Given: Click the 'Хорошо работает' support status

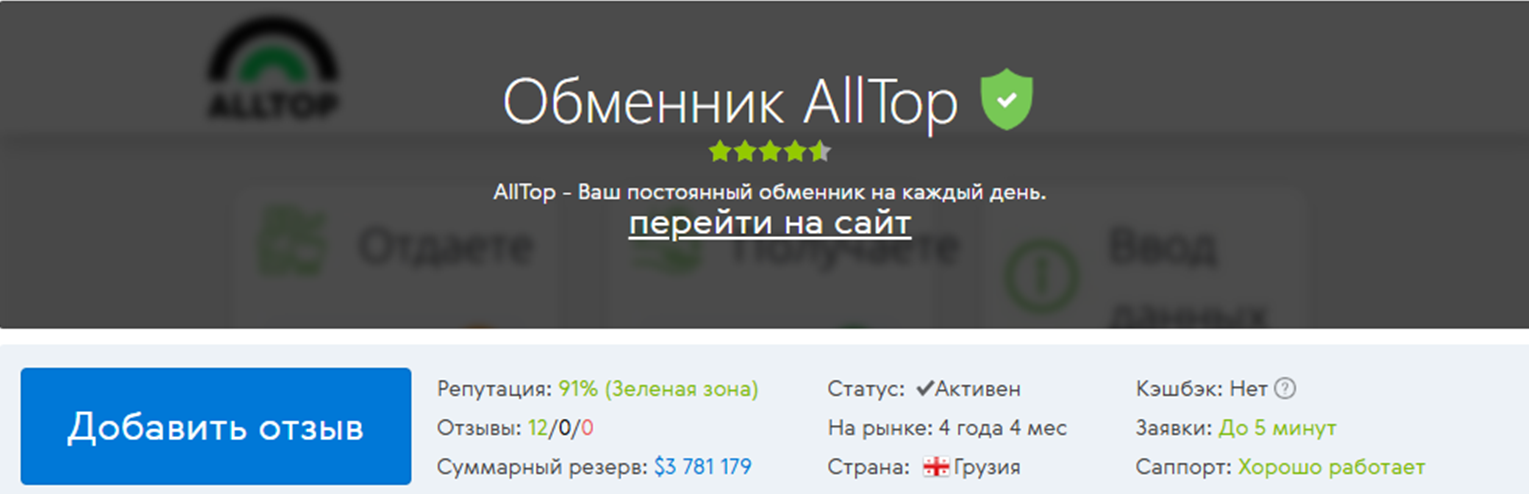Looking at the screenshot, I should (x=1332, y=467).
